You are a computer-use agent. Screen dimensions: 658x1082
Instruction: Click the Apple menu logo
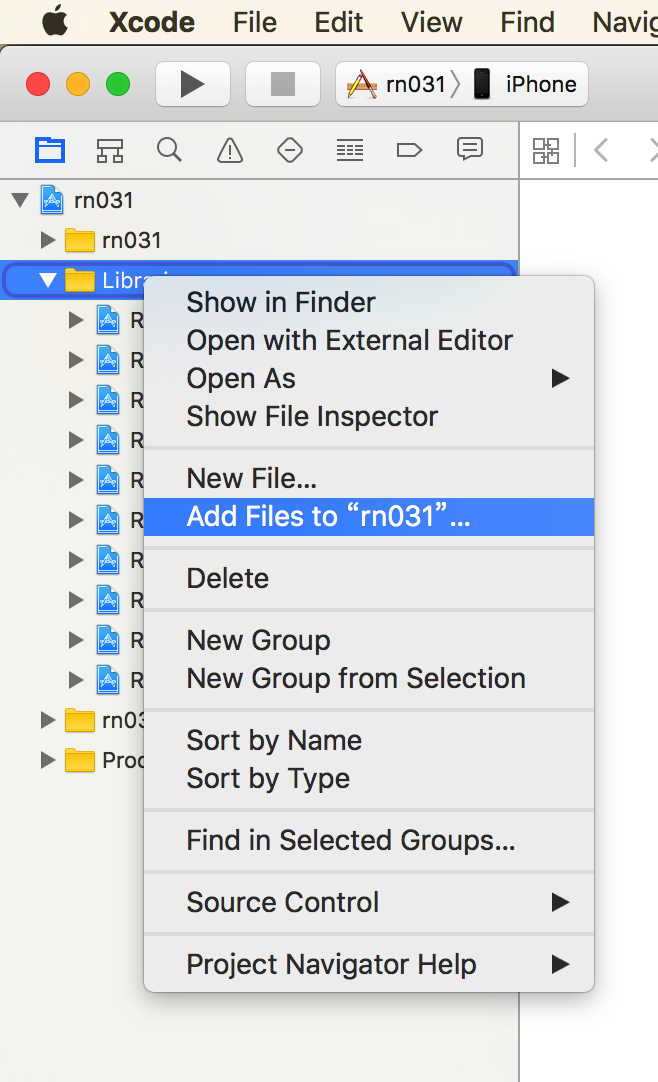56,22
